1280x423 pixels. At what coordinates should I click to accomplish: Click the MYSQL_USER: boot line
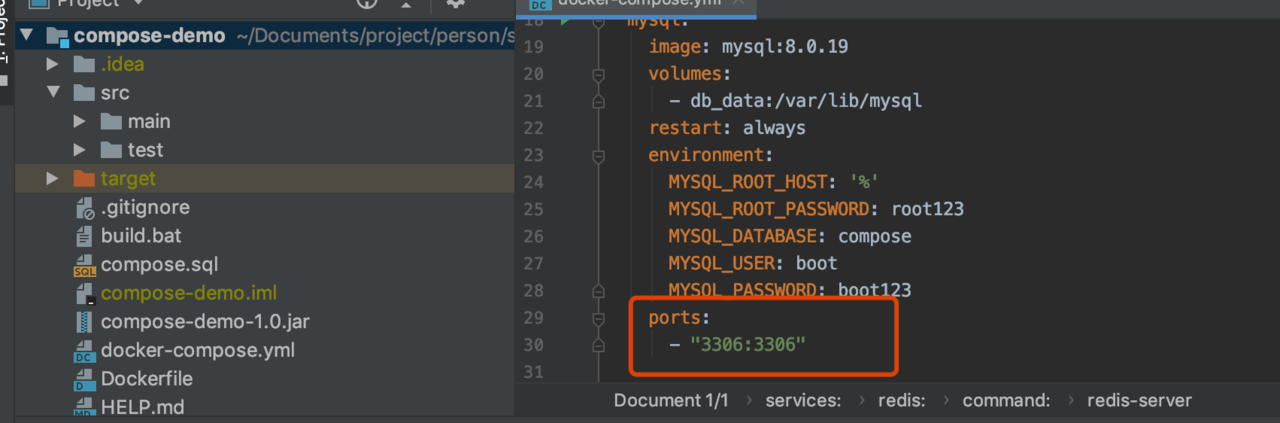753,263
